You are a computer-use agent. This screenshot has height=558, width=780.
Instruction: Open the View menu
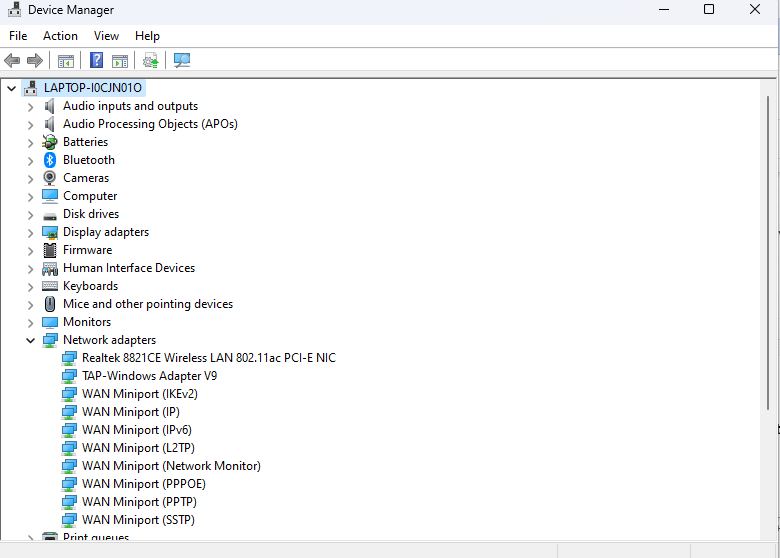tap(106, 36)
